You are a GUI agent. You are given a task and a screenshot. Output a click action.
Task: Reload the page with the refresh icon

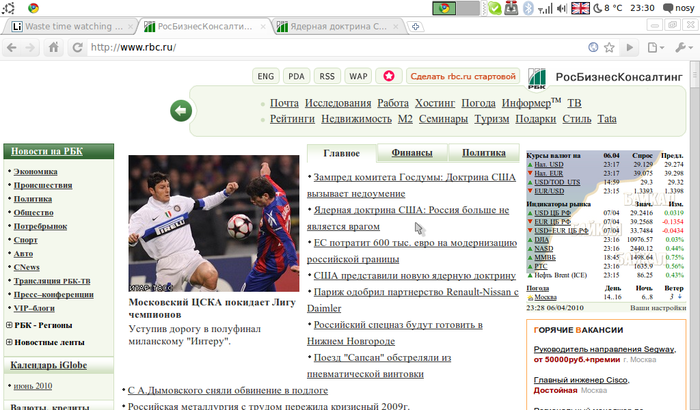[x=77, y=47]
